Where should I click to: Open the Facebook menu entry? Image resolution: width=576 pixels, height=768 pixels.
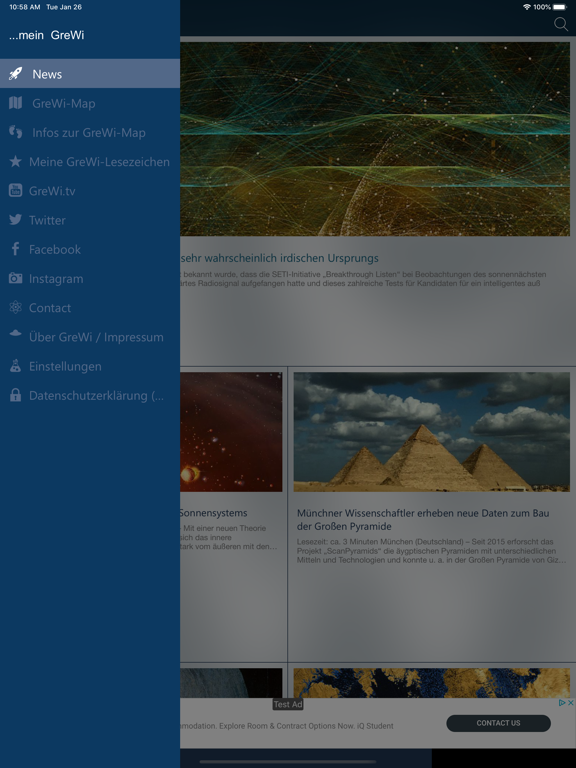(90, 249)
